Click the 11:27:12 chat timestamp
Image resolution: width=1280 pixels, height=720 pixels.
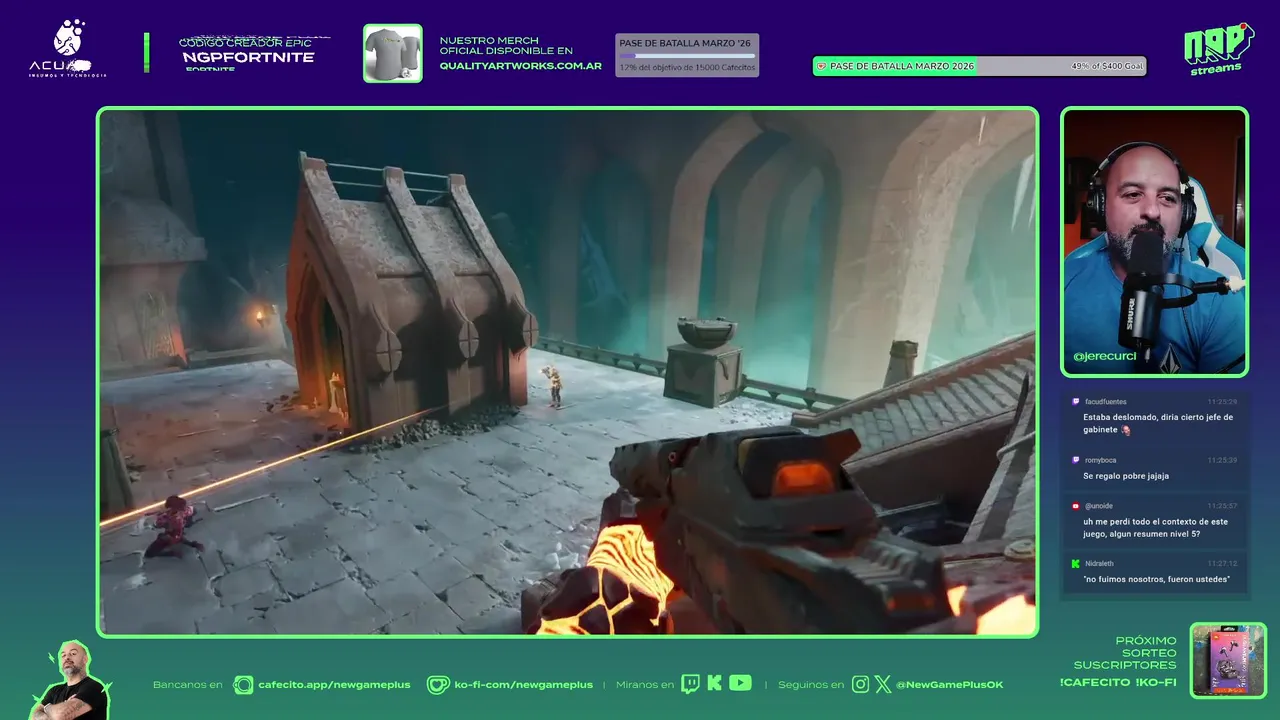coord(1222,565)
